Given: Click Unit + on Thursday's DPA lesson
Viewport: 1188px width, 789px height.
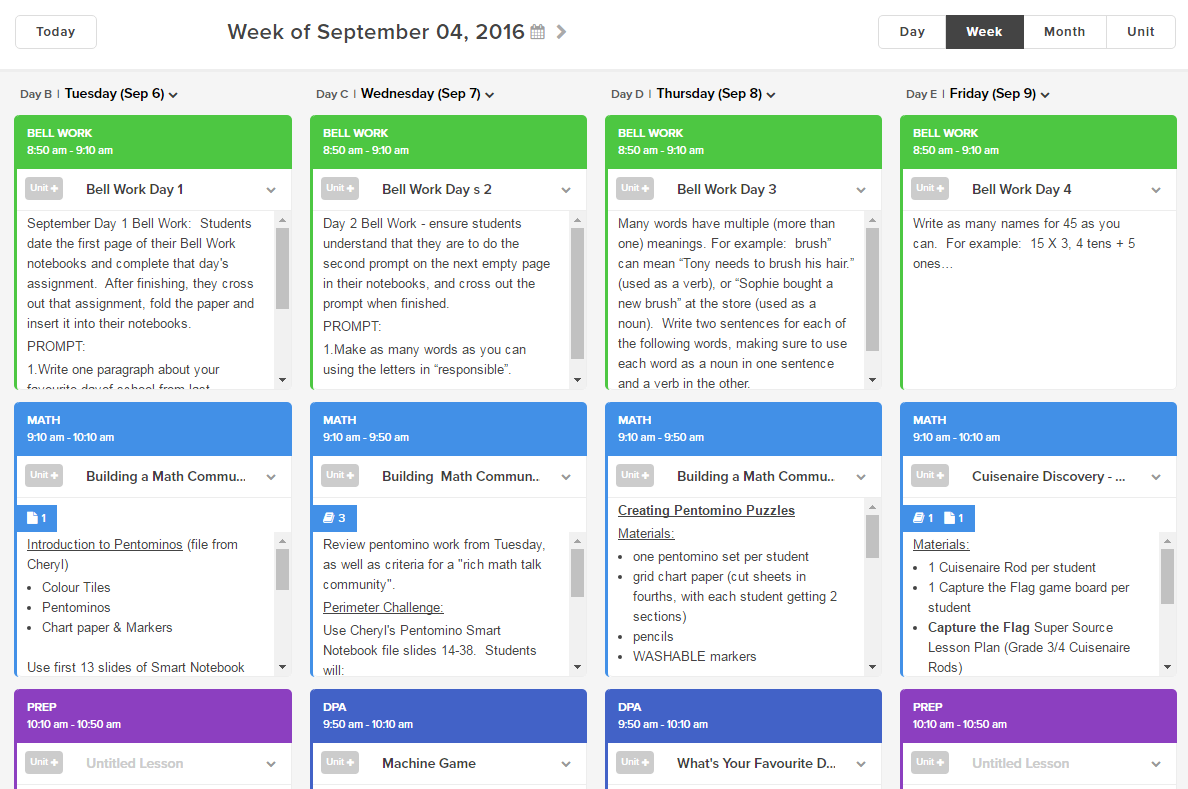Looking at the screenshot, I should (634, 762).
